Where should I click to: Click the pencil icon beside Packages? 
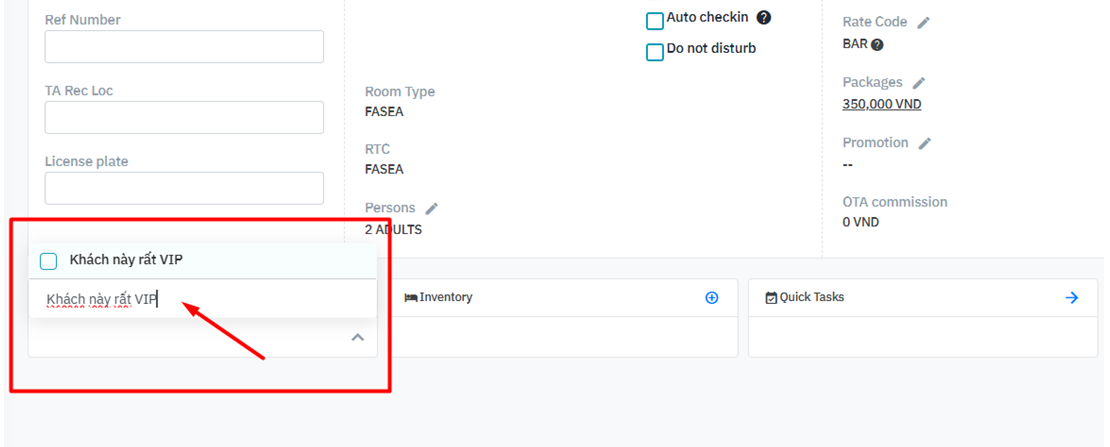(919, 83)
